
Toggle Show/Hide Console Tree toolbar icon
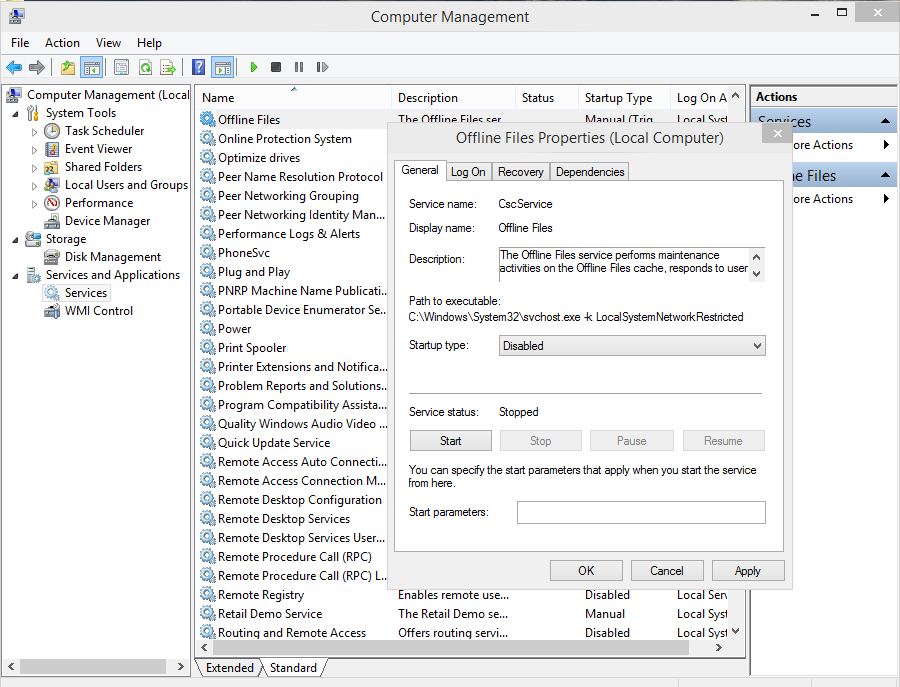pos(91,68)
